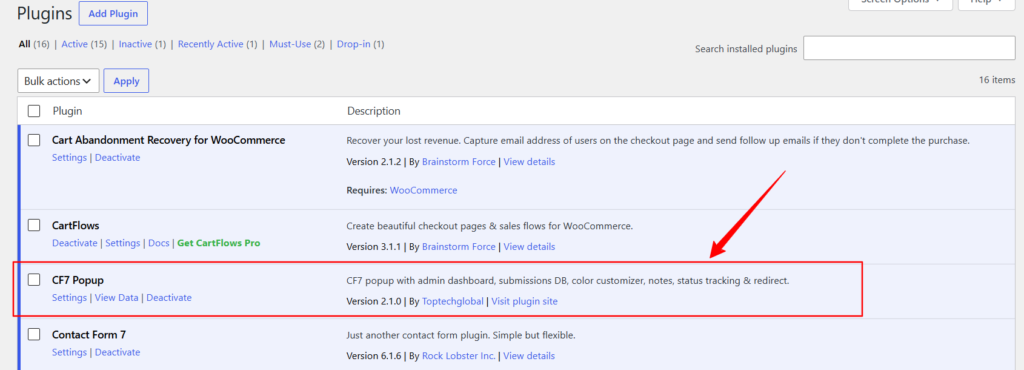Click Visit plugin site for CF7 Popup
Viewport: 1024px width, 370px height.
[x=524, y=301]
